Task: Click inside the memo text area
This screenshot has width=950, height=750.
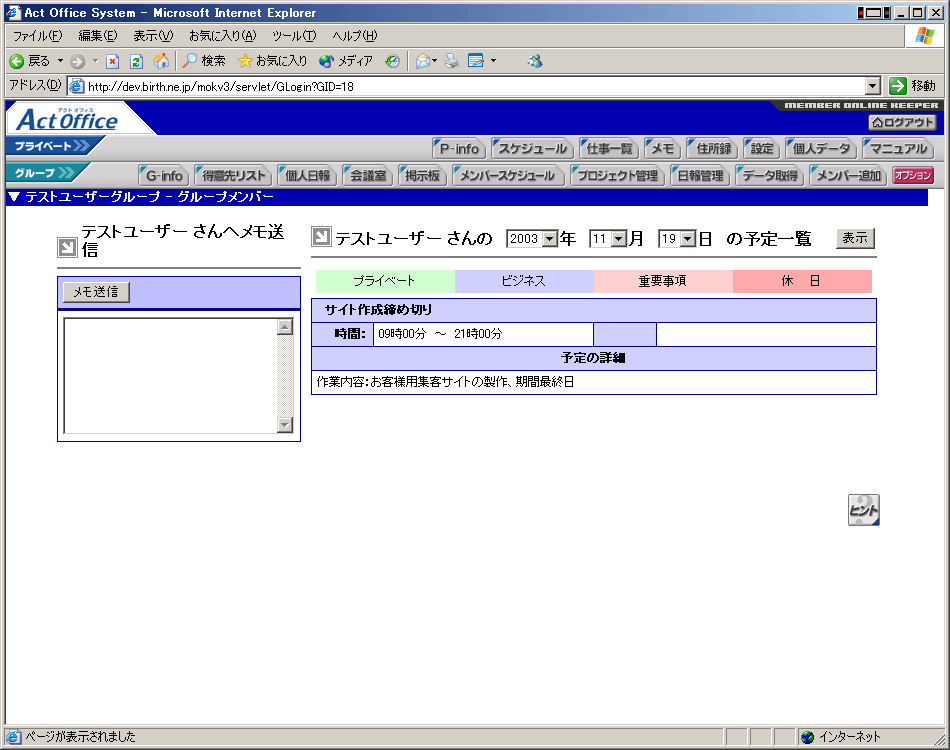Action: (170, 375)
